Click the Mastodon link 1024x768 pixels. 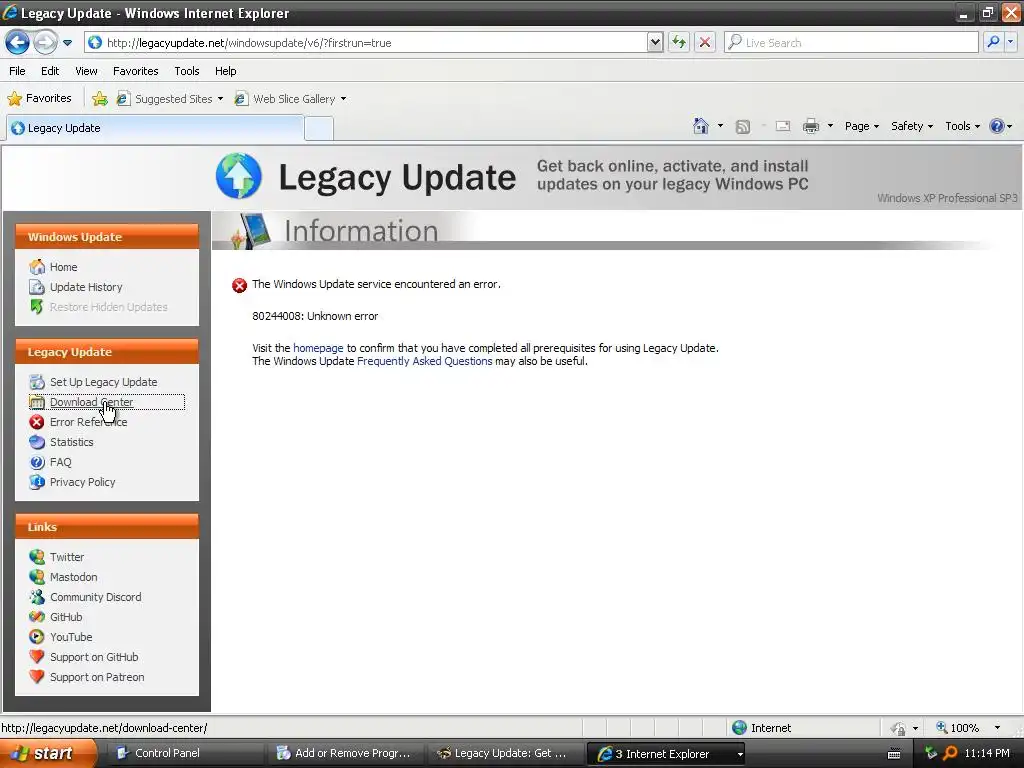click(x=73, y=577)
